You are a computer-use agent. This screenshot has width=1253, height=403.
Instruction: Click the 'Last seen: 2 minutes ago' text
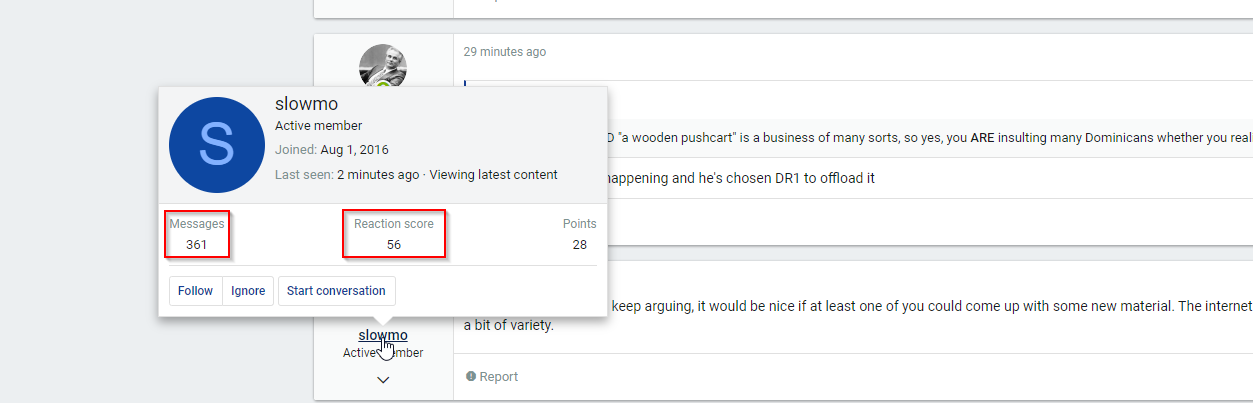point(347,174)
